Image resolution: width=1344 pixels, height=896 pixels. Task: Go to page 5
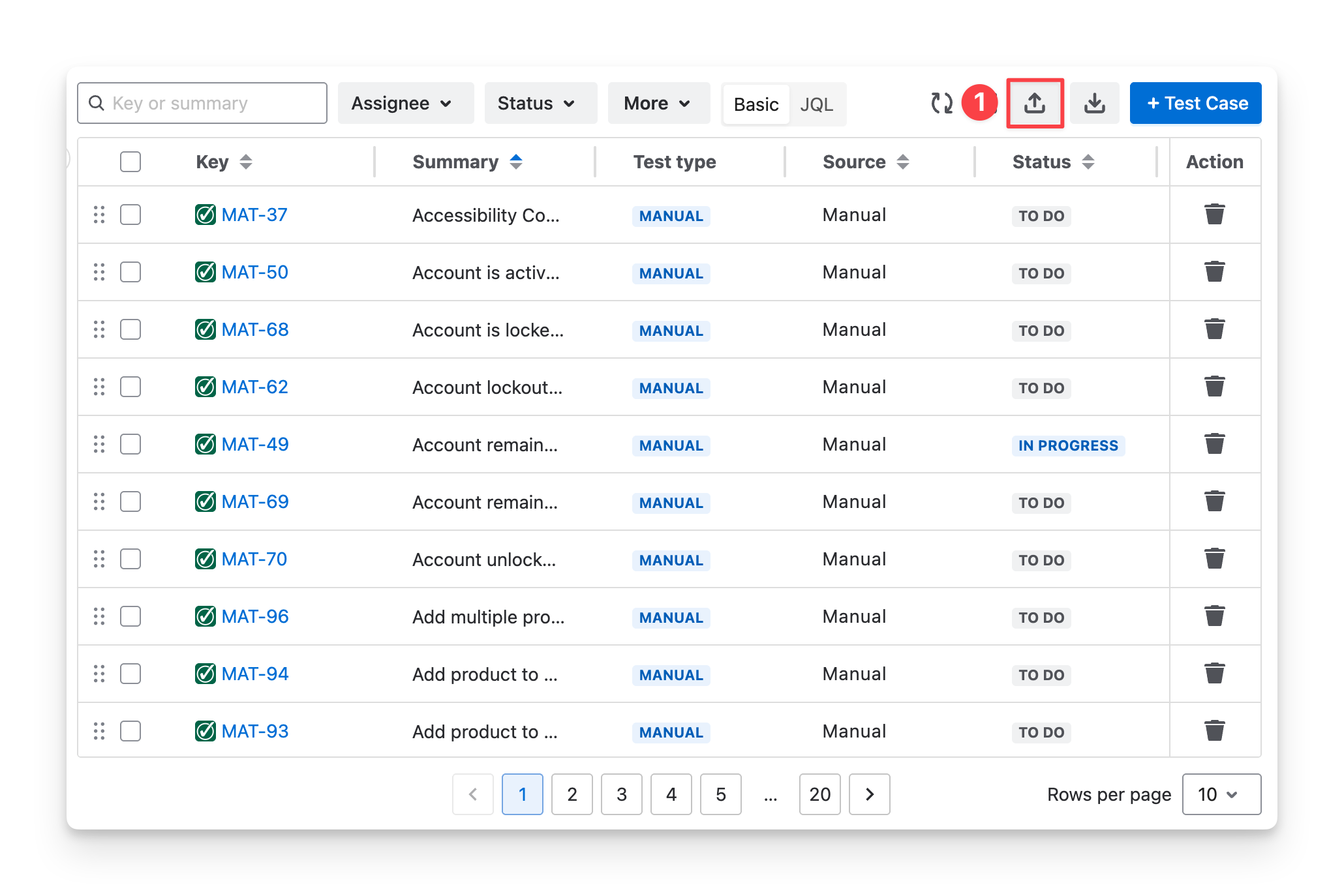(x=721, y=794)
